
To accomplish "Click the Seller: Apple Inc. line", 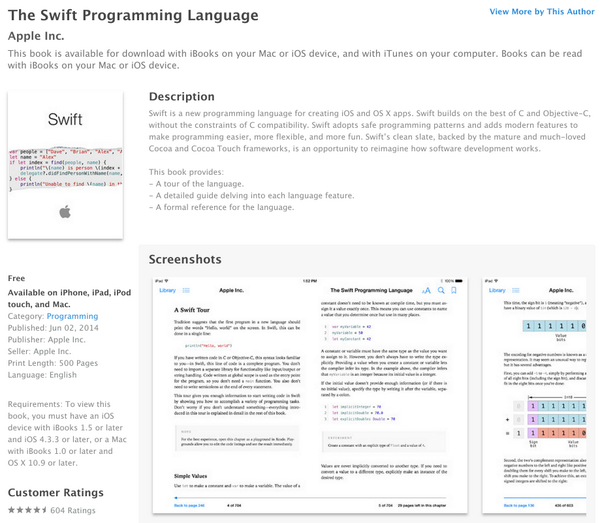I will point(39,351).
